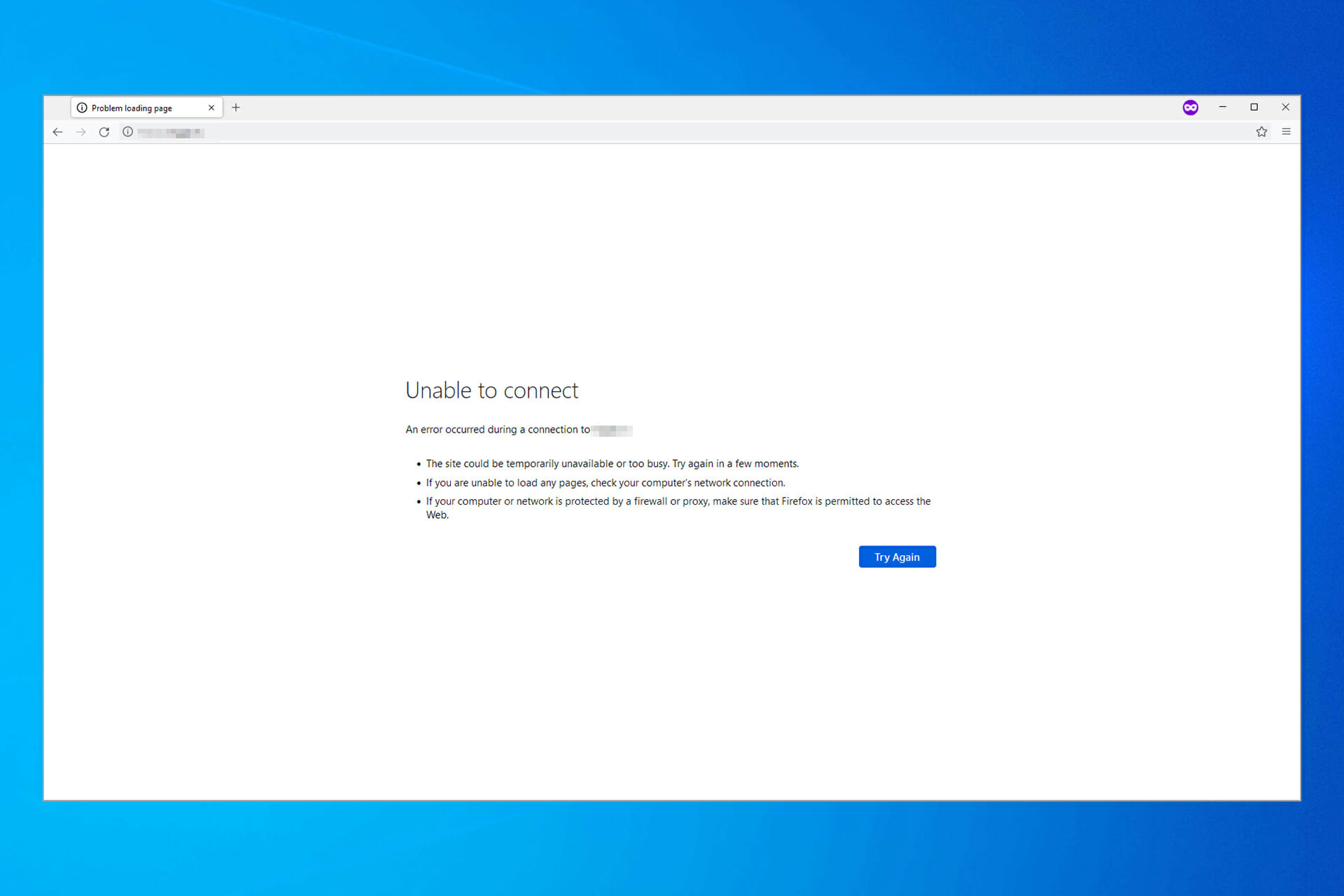This screenshot has height=896, width=1344.
Task: Open the Firefox application menu
Action: (x=1286, y=132)
